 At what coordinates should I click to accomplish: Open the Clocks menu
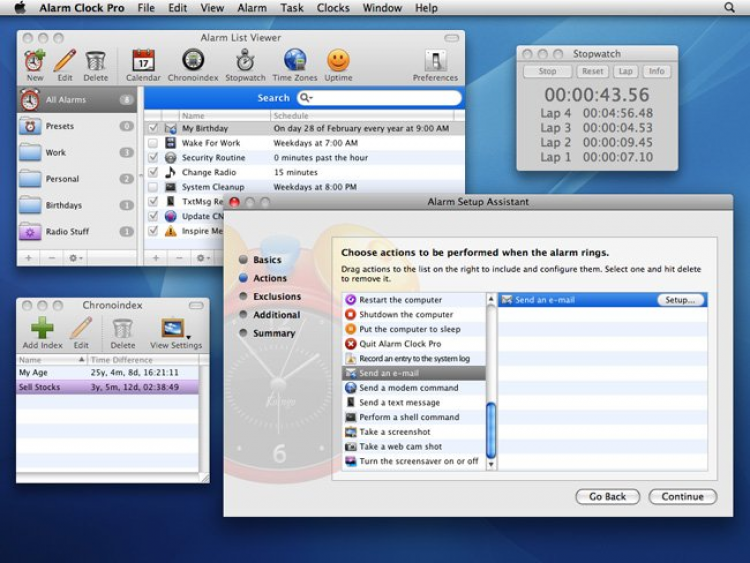(333, 8)
